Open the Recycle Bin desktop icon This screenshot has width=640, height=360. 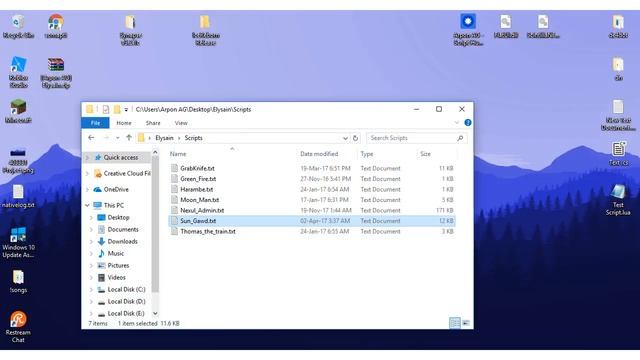click(x=18, y=26)
